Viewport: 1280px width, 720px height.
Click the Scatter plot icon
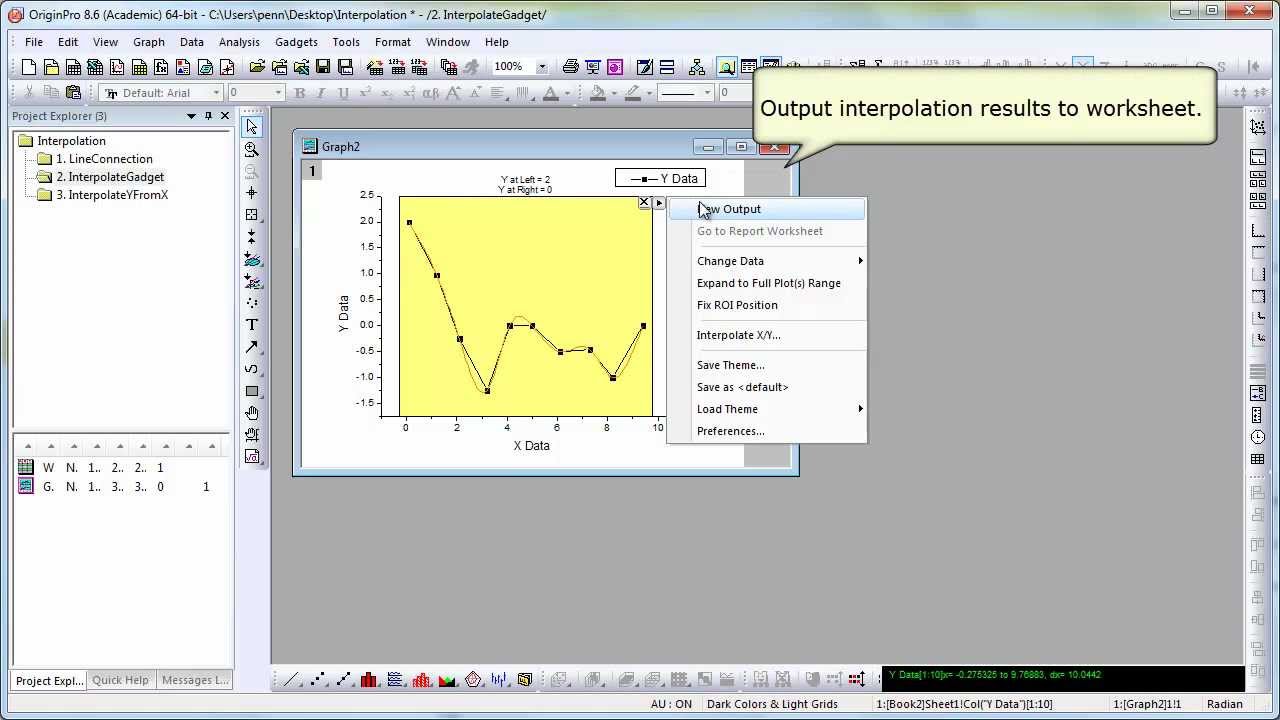317,680
